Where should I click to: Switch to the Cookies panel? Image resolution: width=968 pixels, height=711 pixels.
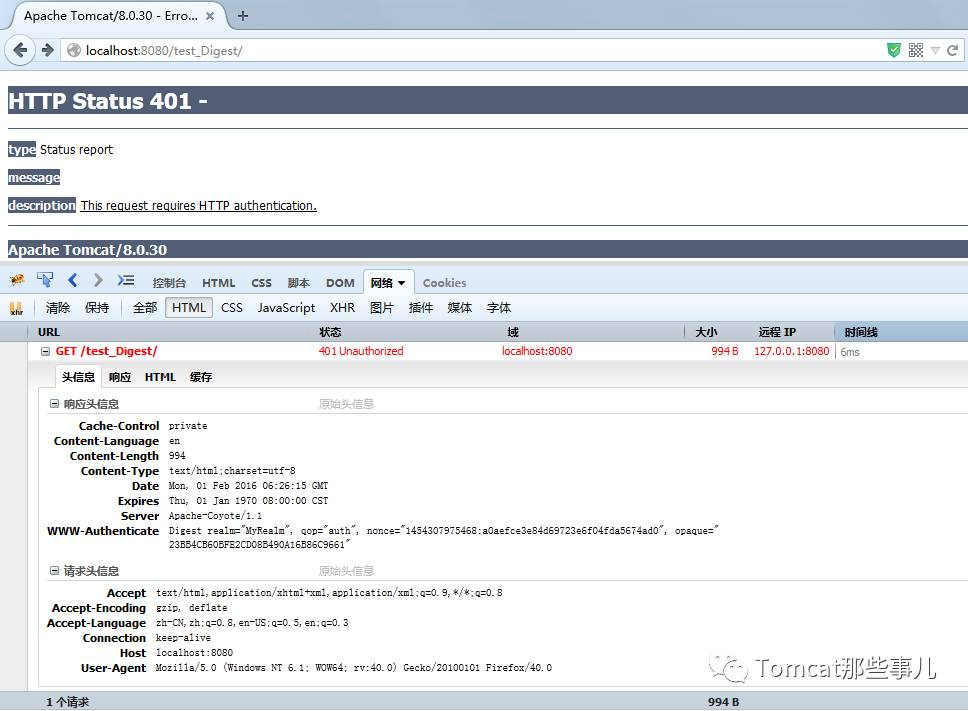(444, 283)
